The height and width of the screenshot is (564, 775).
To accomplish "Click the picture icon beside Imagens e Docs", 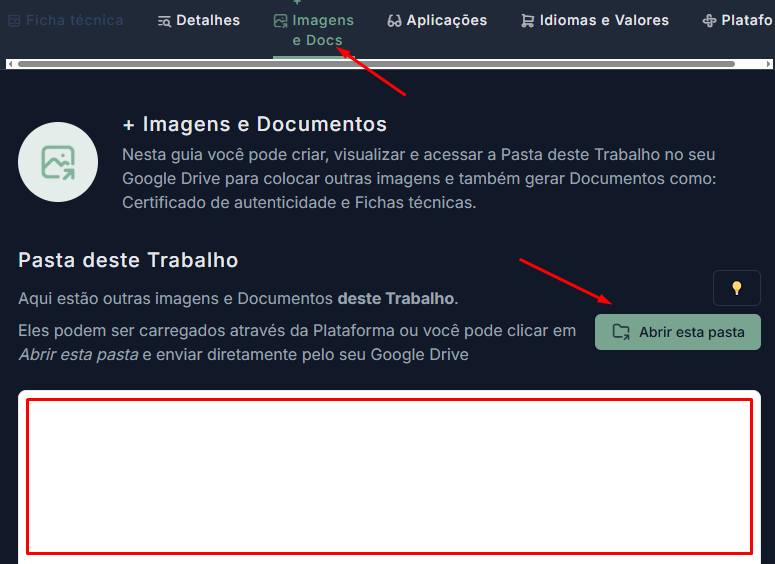I will [x=281, y=21].
